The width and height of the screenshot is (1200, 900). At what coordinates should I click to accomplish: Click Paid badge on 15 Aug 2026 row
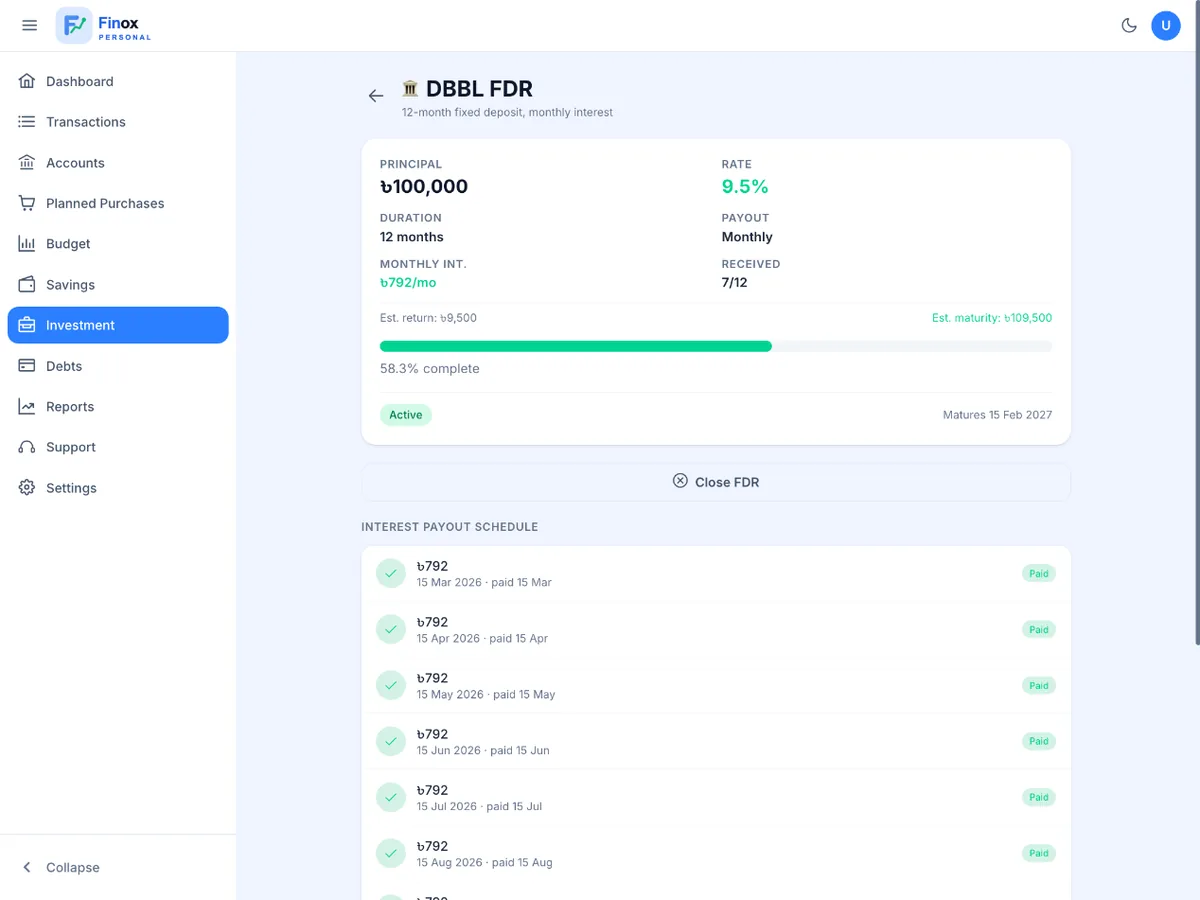point(1039,854)
